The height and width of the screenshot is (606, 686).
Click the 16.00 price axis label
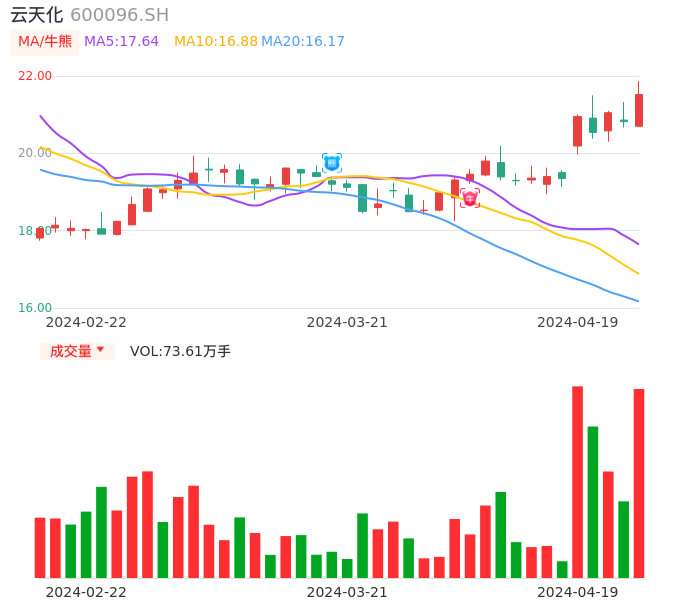pyautogui.click(x=35, y=308)
